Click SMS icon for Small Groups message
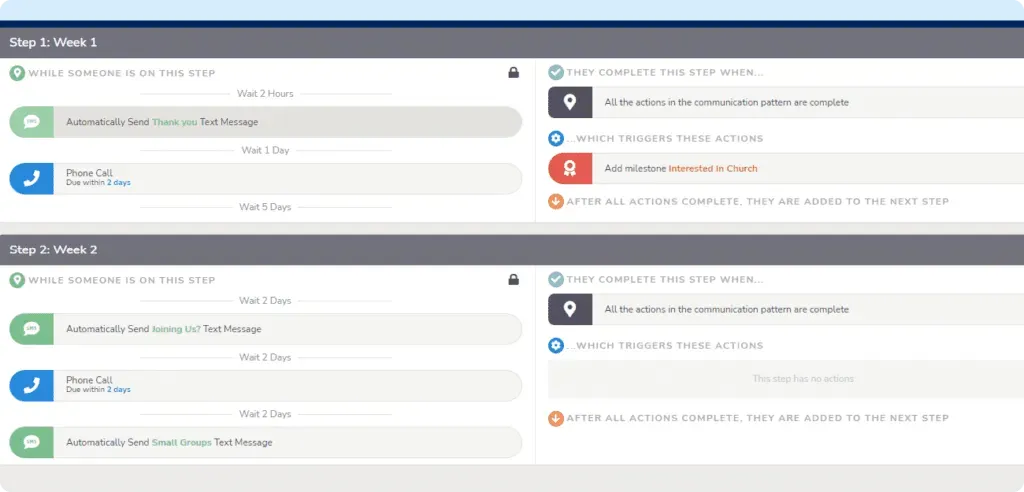The image size is (1024, 492). pos(31,442)
